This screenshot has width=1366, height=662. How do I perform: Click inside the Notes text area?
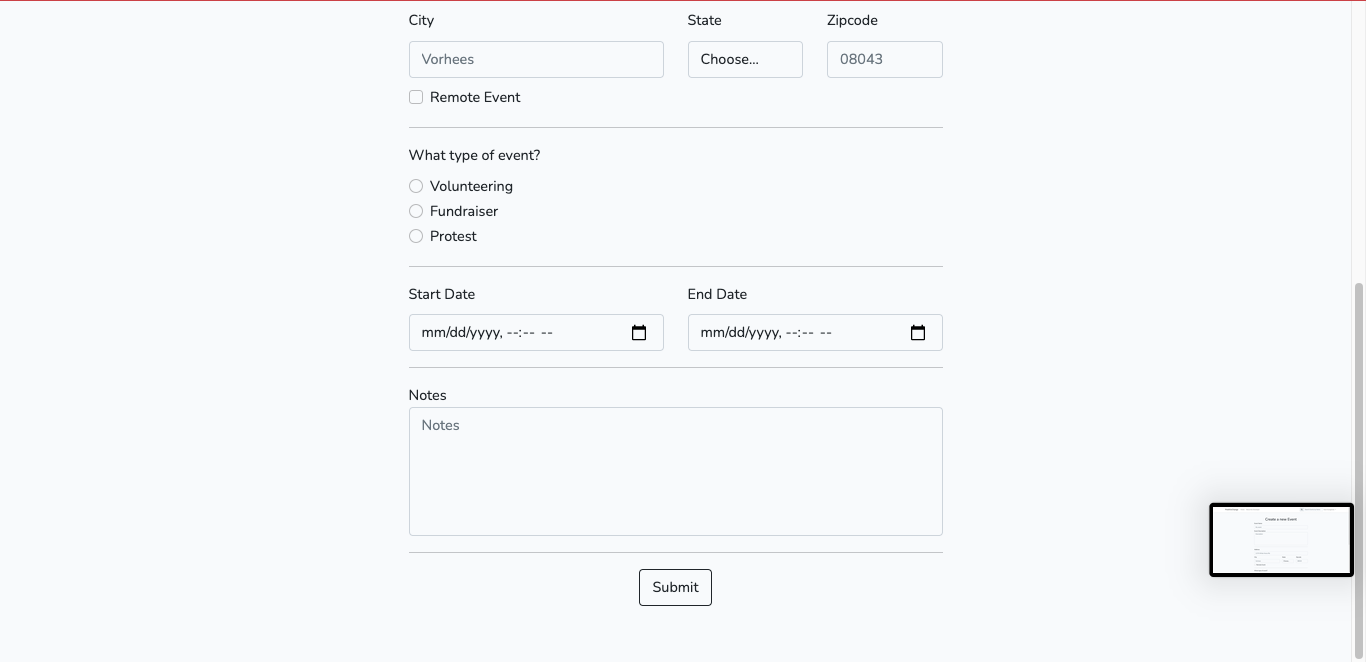(675, 471)
